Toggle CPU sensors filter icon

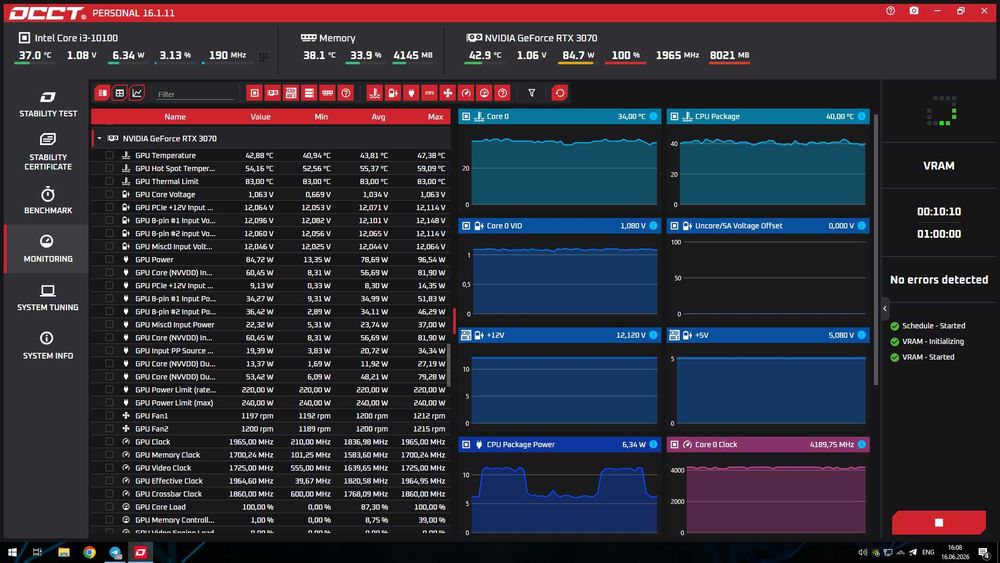(254, 93)
